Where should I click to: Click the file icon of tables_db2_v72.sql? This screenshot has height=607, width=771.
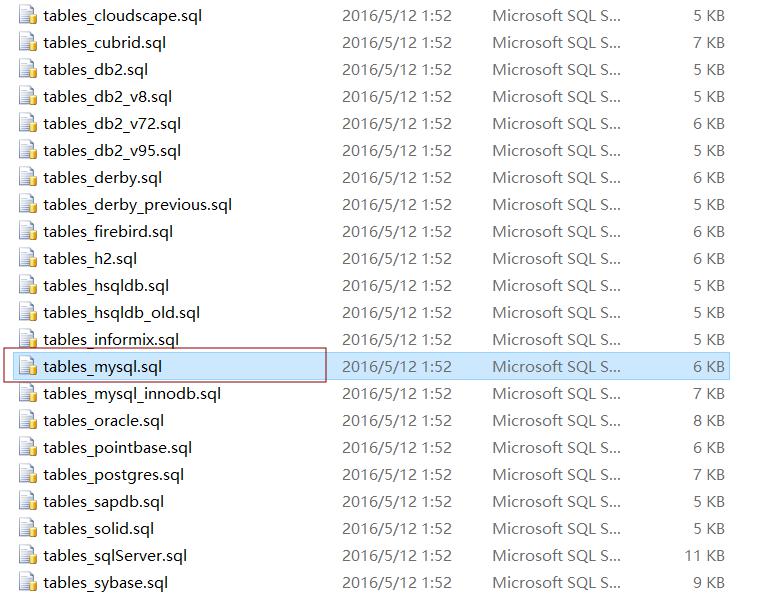click(x=28, y=123)
